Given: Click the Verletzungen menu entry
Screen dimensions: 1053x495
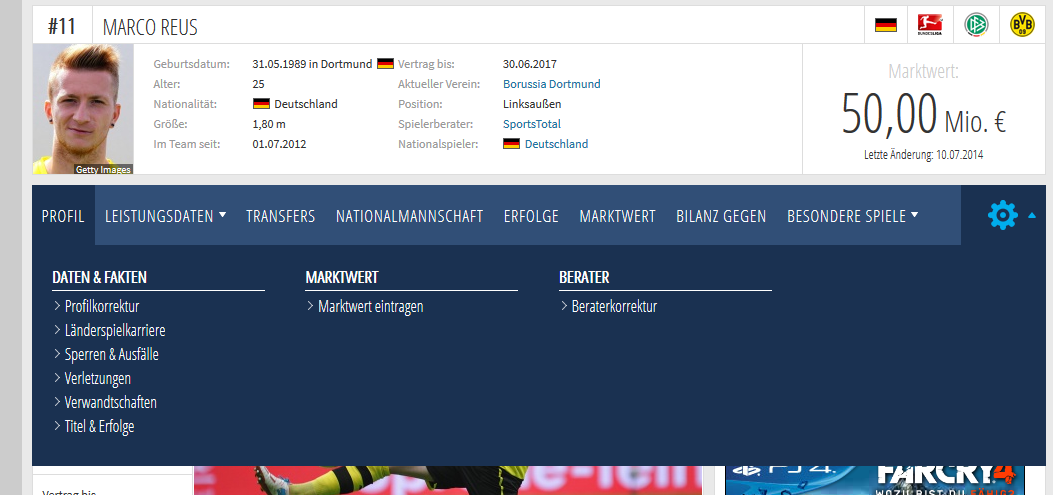Looking at the screenshot, I should pyautogui.click(x=97, y=378).
